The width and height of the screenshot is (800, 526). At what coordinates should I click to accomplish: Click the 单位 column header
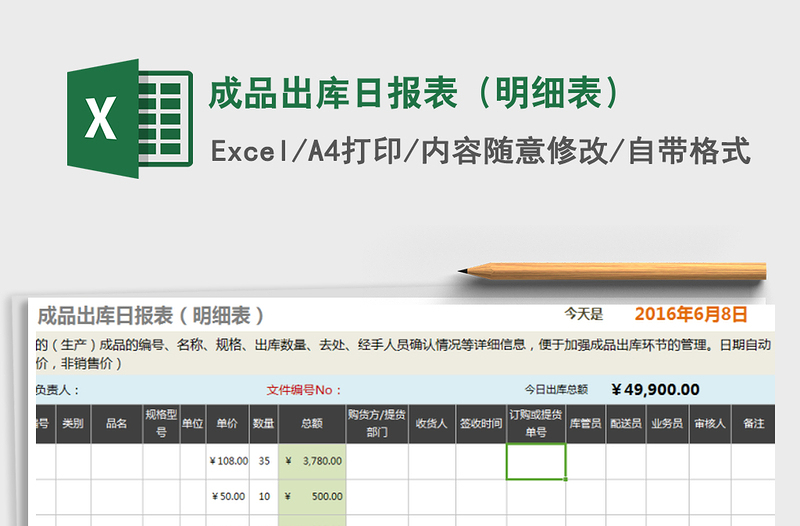point(193,423)
